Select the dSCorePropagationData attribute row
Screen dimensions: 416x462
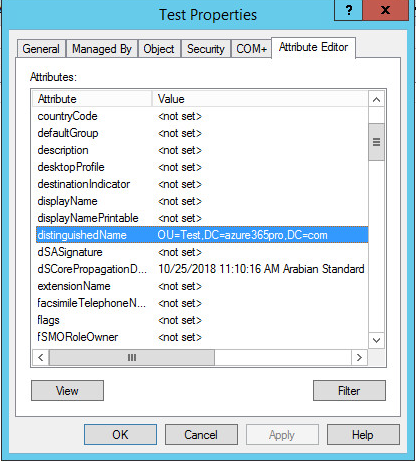pos(202,269)
